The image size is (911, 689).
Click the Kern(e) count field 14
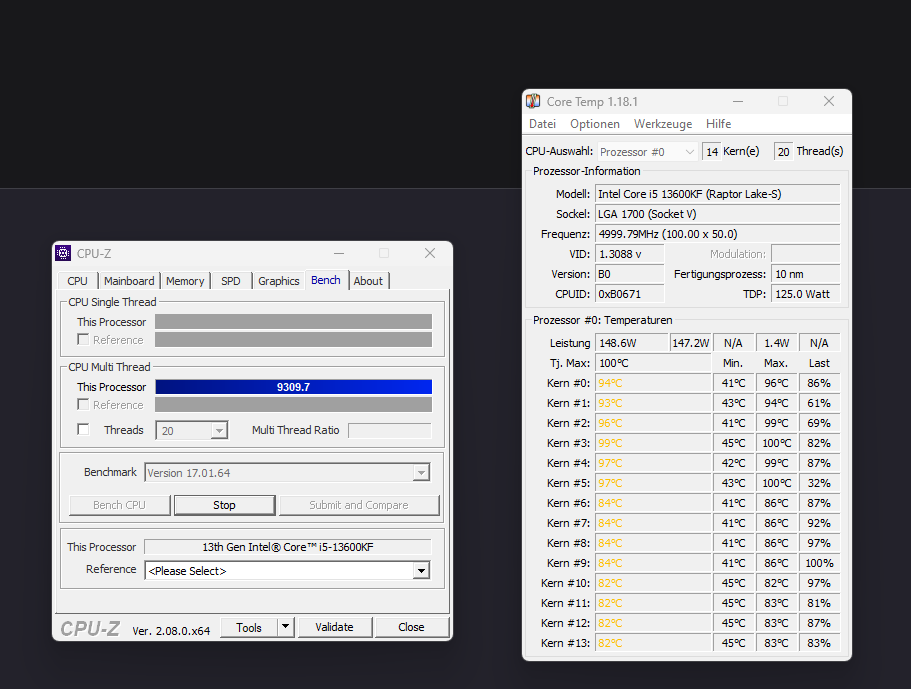click(x=712, y=152)
